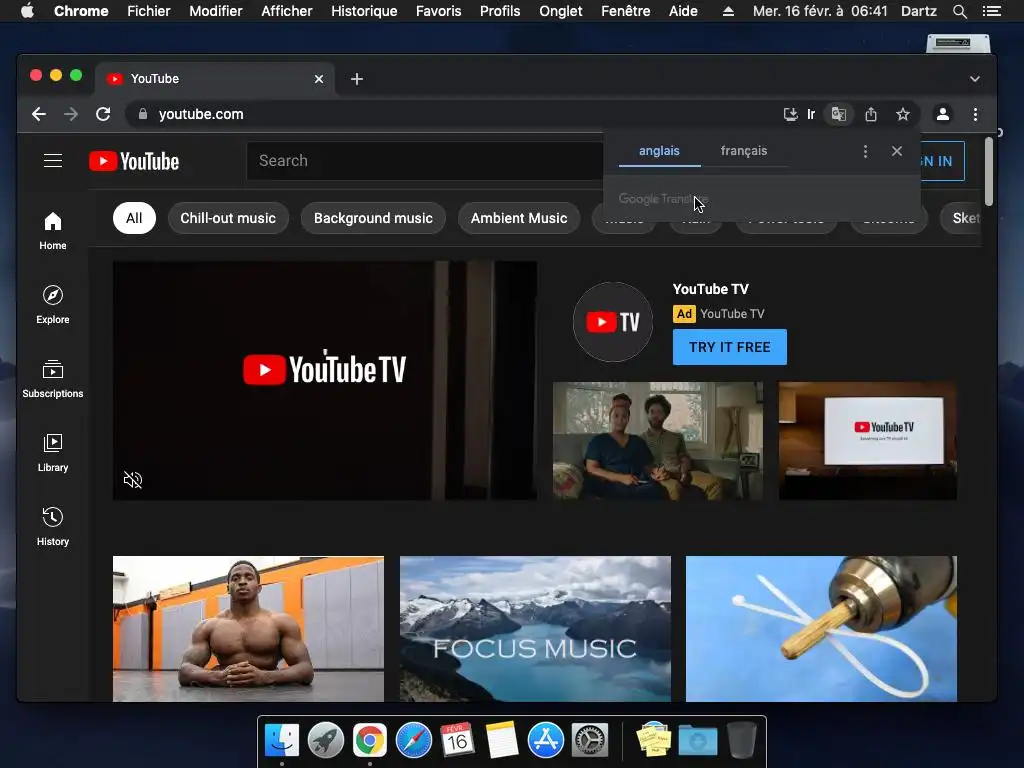Select the Ambient Music chip
Screen dimensions: 1024x768
tap(519, 218)
